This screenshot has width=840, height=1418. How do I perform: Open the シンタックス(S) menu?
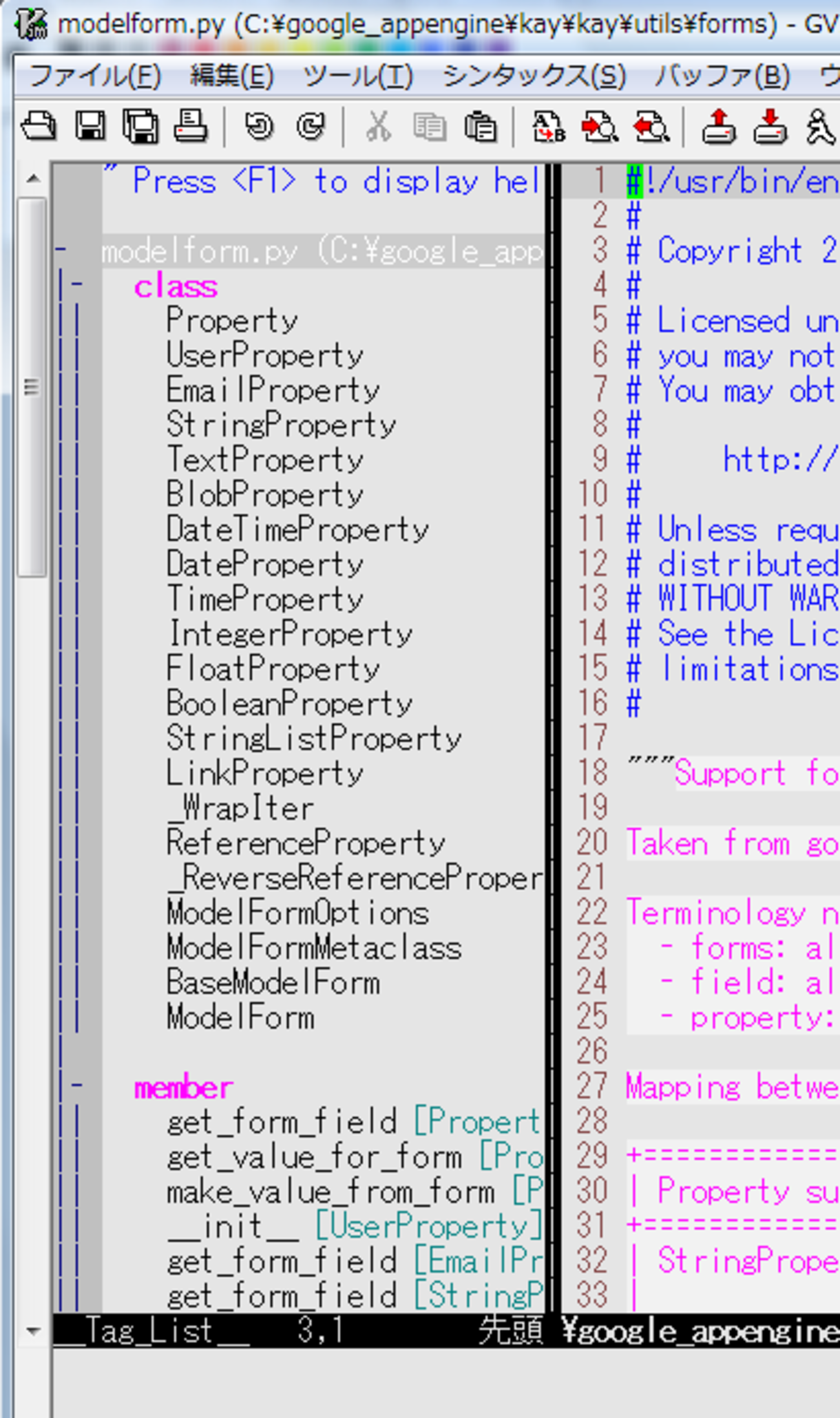click(534, 76)
